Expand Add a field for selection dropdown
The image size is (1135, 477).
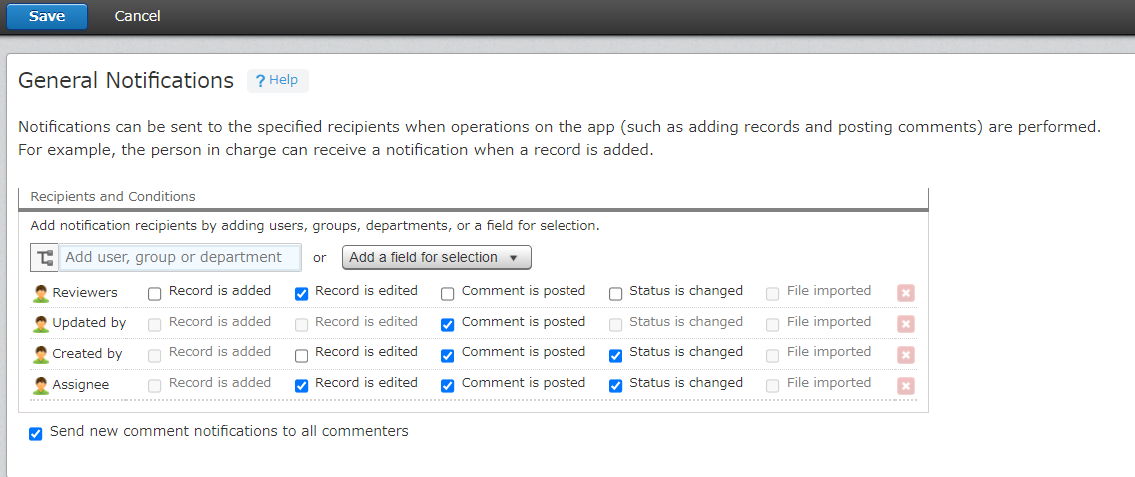(436, 258)
